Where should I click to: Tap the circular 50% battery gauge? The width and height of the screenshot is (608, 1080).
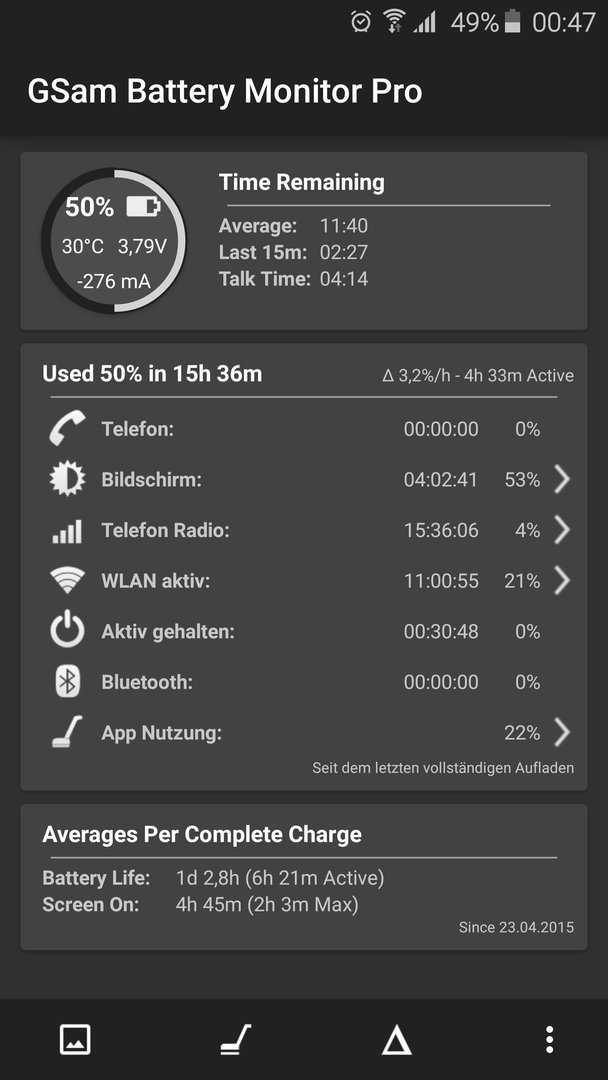pos(114,240)
